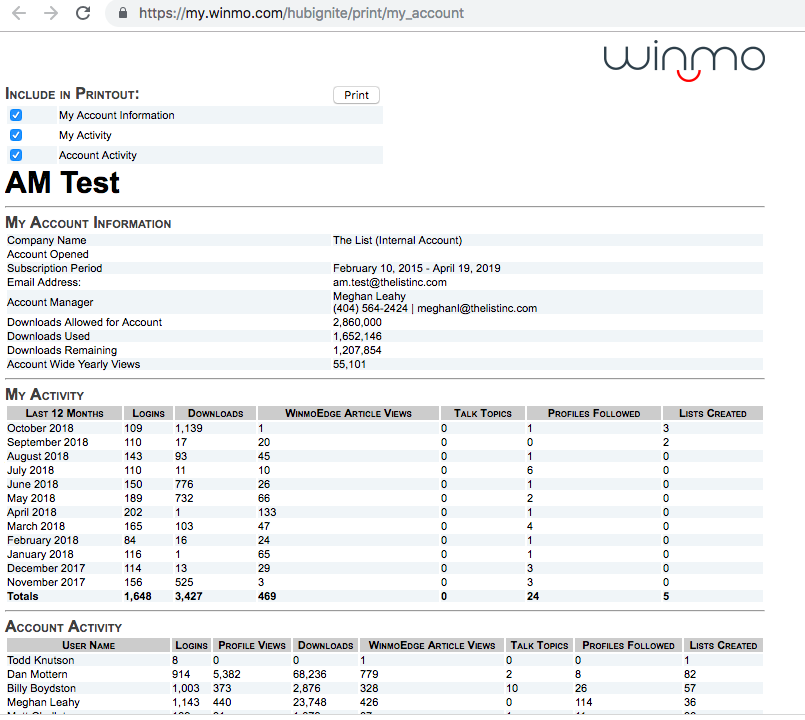The width and height of the screenshot is (805, 720).
Task: Click the Dan Mottern row name
Action: (37, 674)
